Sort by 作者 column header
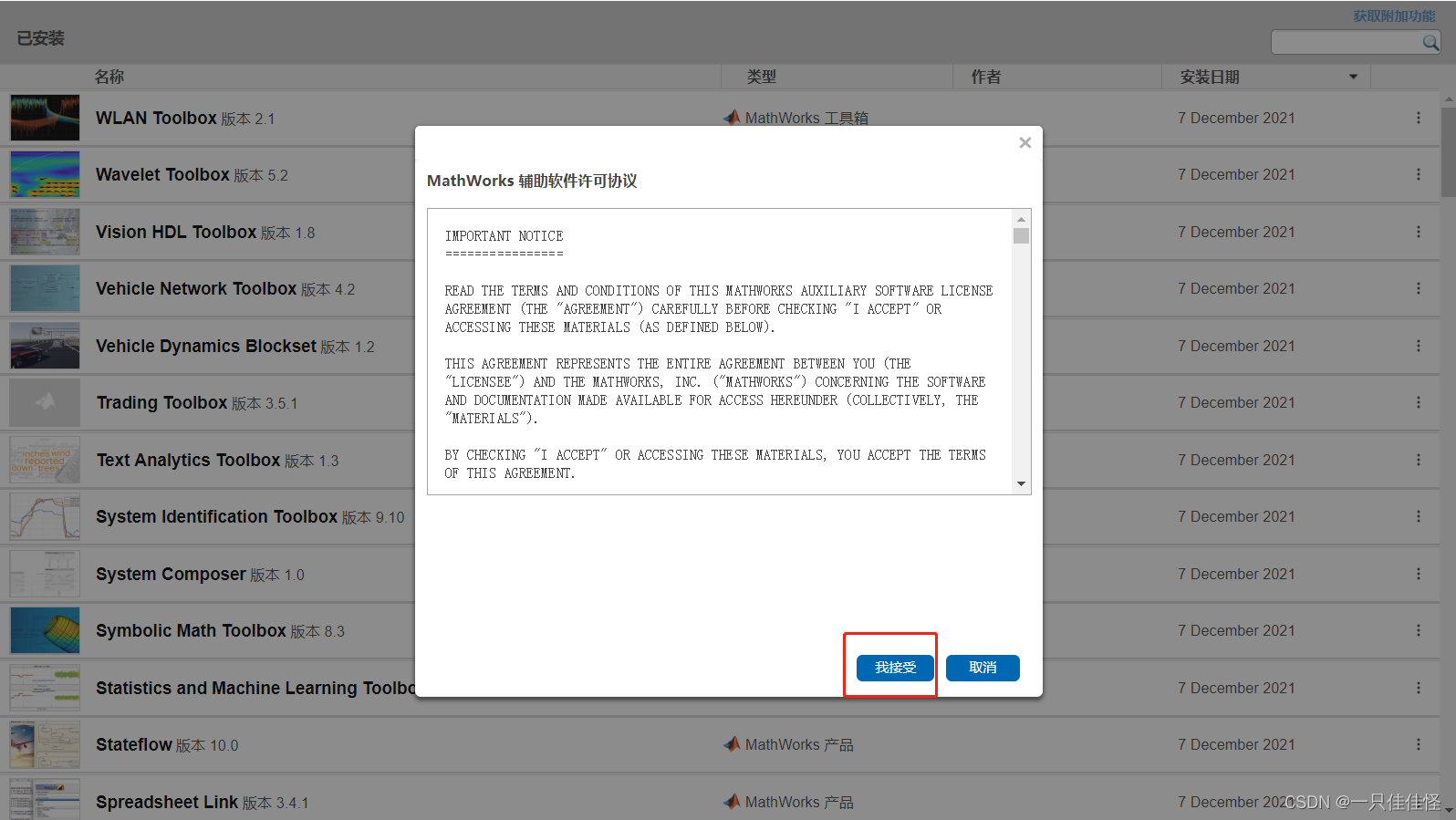The image size is (1456, 820). (986, 77)
